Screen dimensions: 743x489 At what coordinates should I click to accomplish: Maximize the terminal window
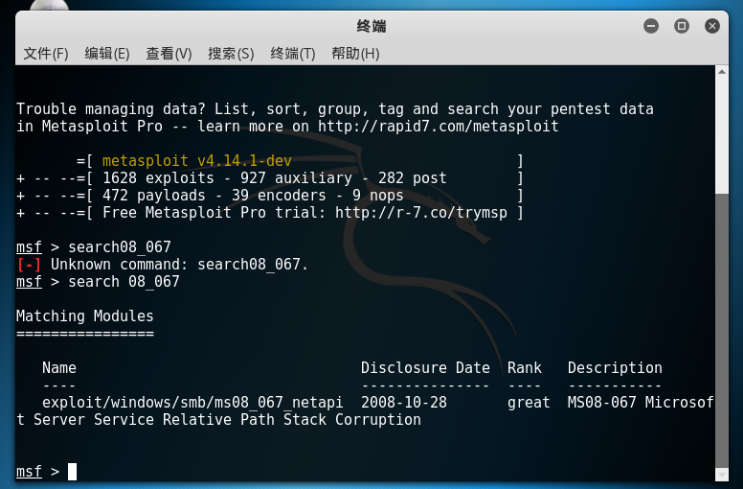(681, 26)
